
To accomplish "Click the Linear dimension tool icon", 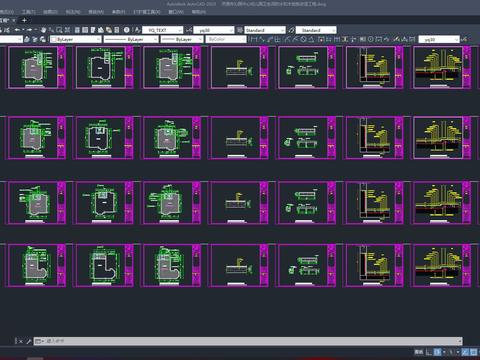I will pos(254,39).
